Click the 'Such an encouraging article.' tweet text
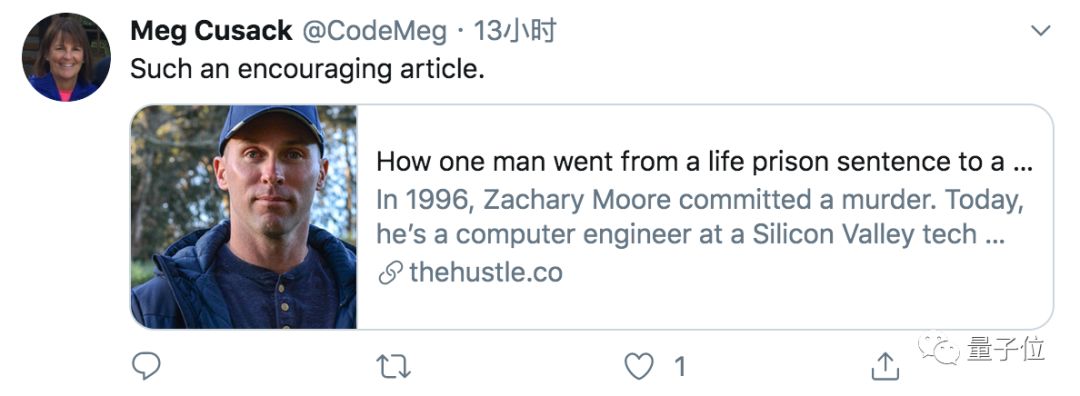Screen dimensions: 1080x396 point(307,69)
